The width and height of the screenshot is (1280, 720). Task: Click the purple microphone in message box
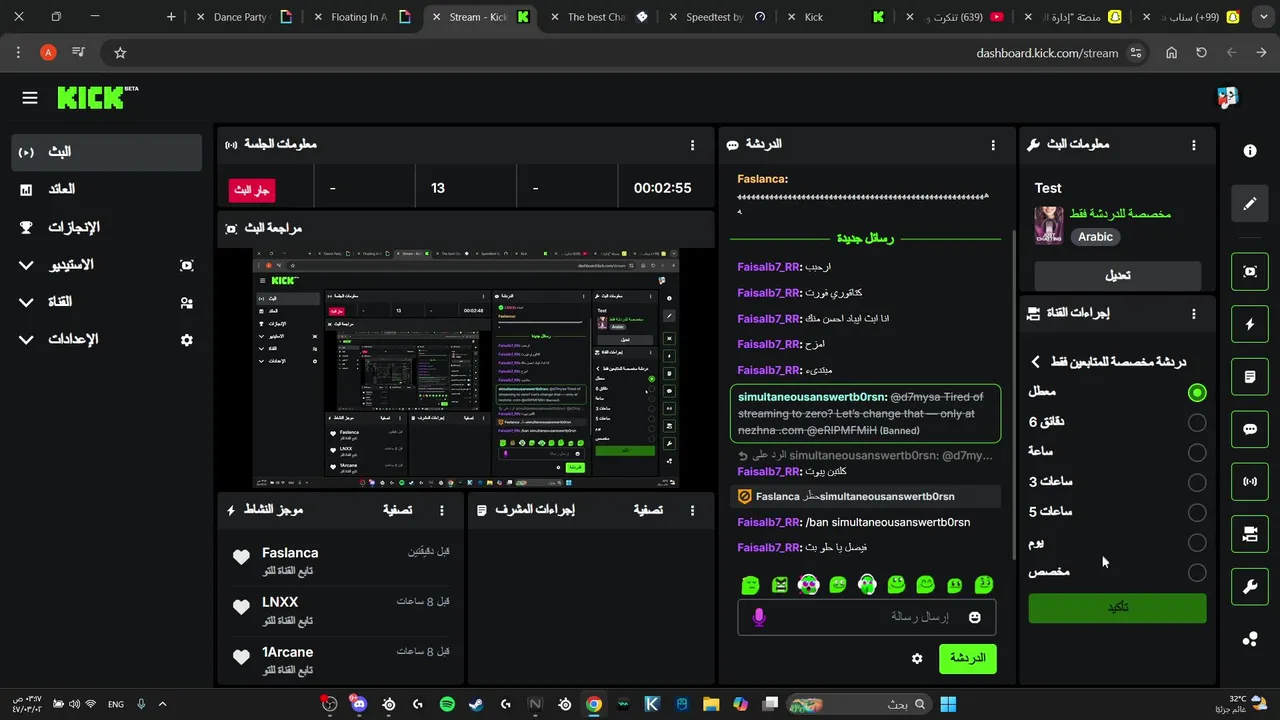click(x=759, y=617)
